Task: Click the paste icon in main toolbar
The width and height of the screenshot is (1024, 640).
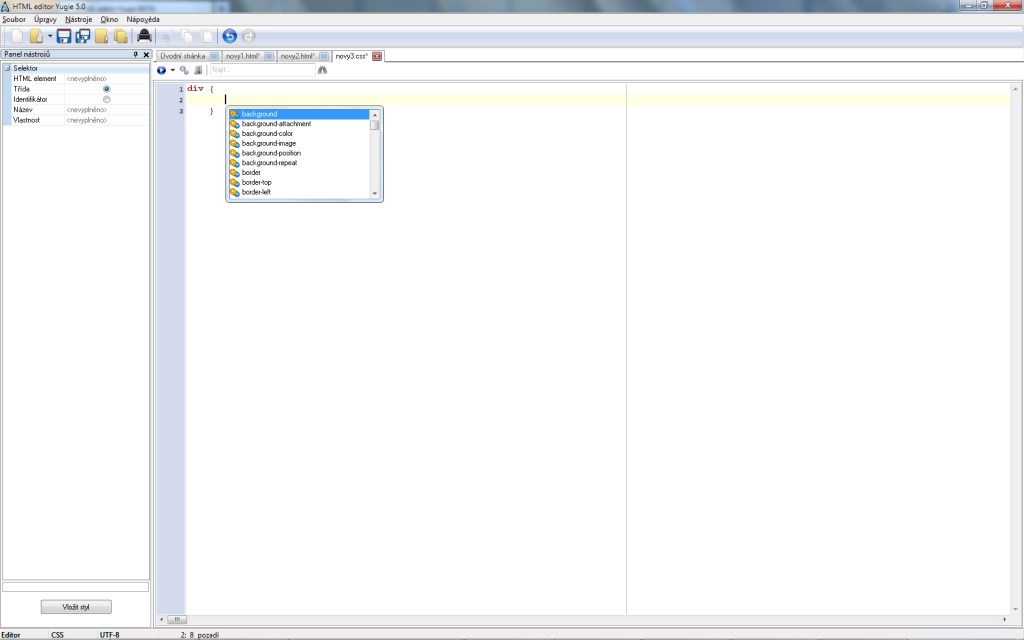Action: [207, 37]
